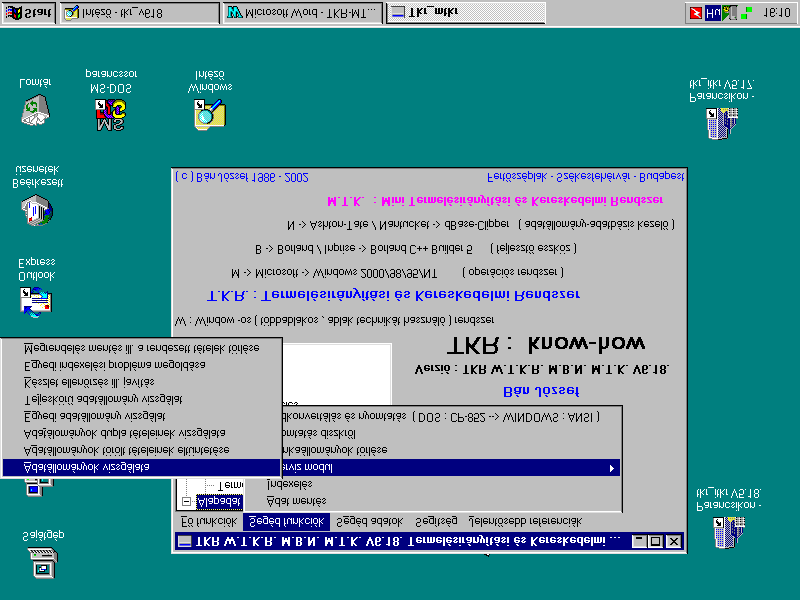
Task: Close the open Segéd funkciók menu
Action: pyautogui.click(x=286, y=521)
